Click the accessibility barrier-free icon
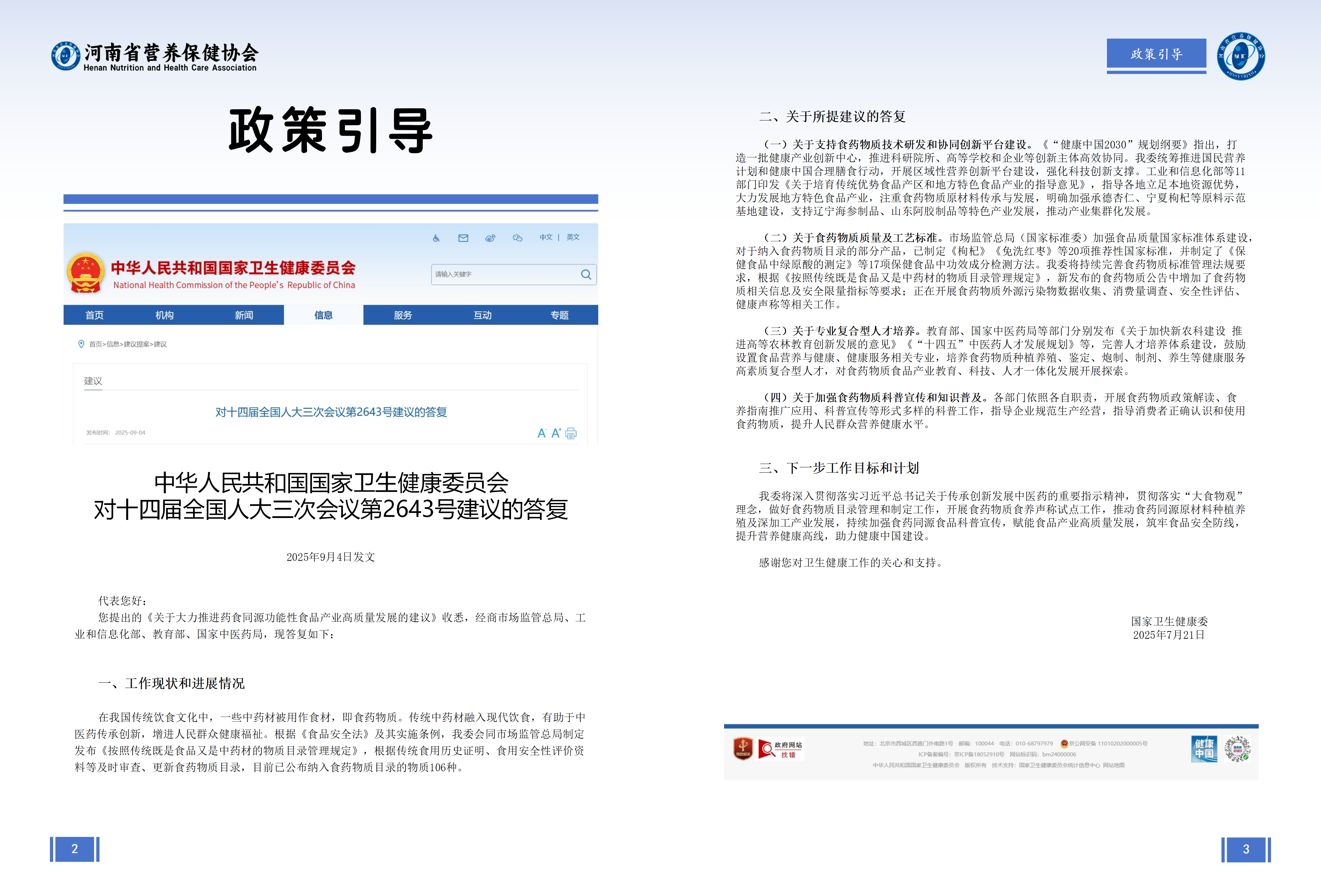This screenshot has height=896, width=1321. coord(436,239)
